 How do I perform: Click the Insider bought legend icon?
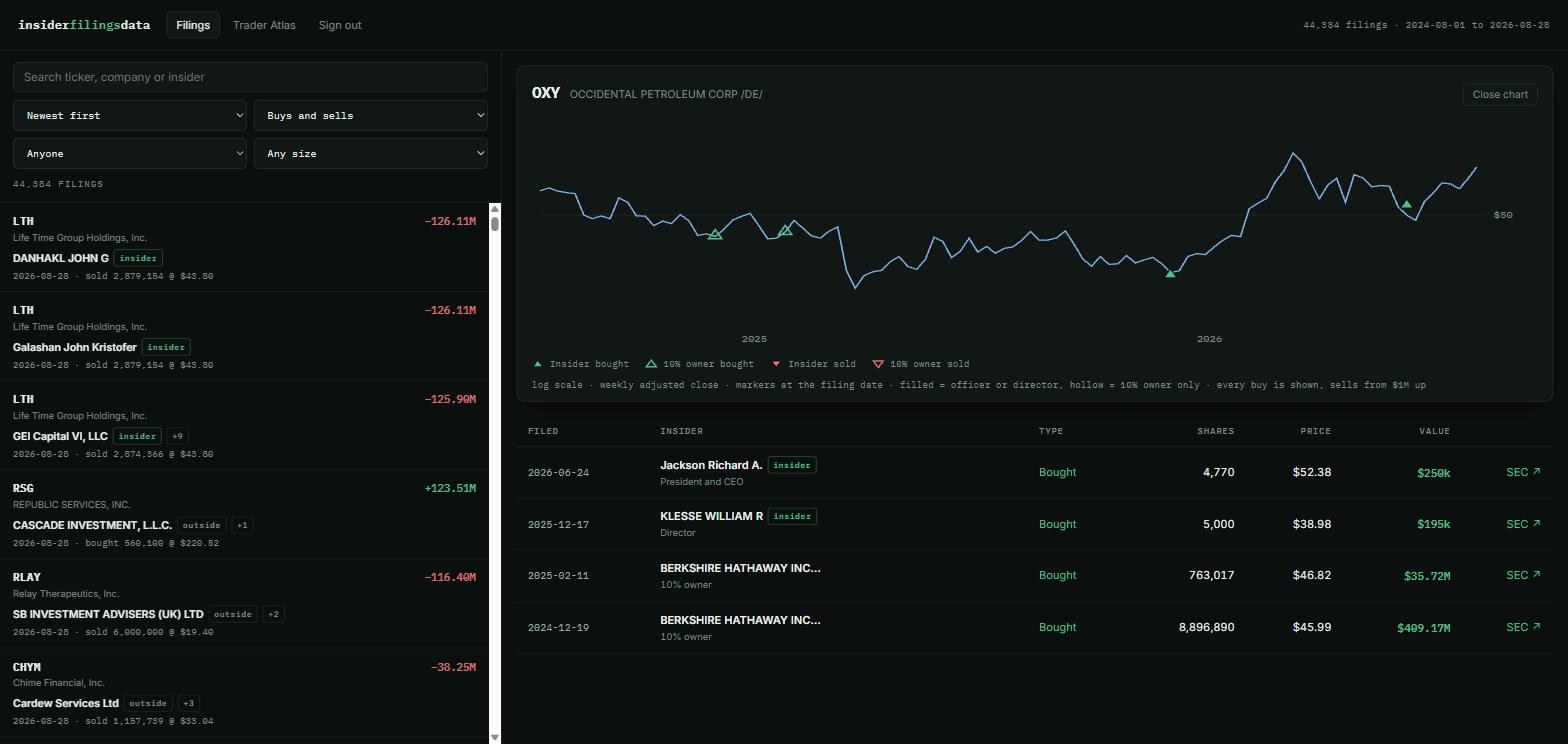coord(538,364)
